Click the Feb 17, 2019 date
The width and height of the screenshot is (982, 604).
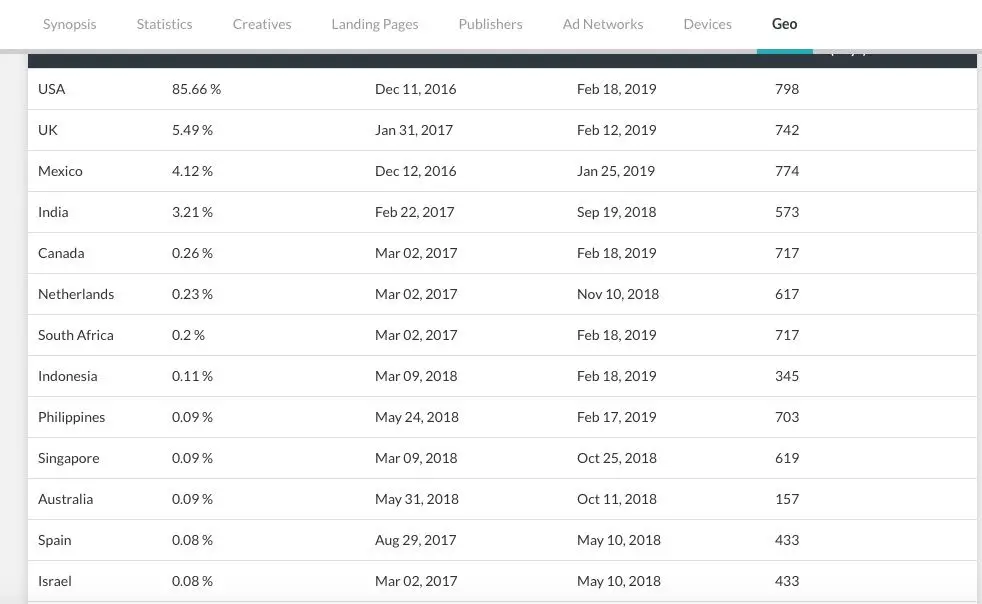tap(616, 417)
